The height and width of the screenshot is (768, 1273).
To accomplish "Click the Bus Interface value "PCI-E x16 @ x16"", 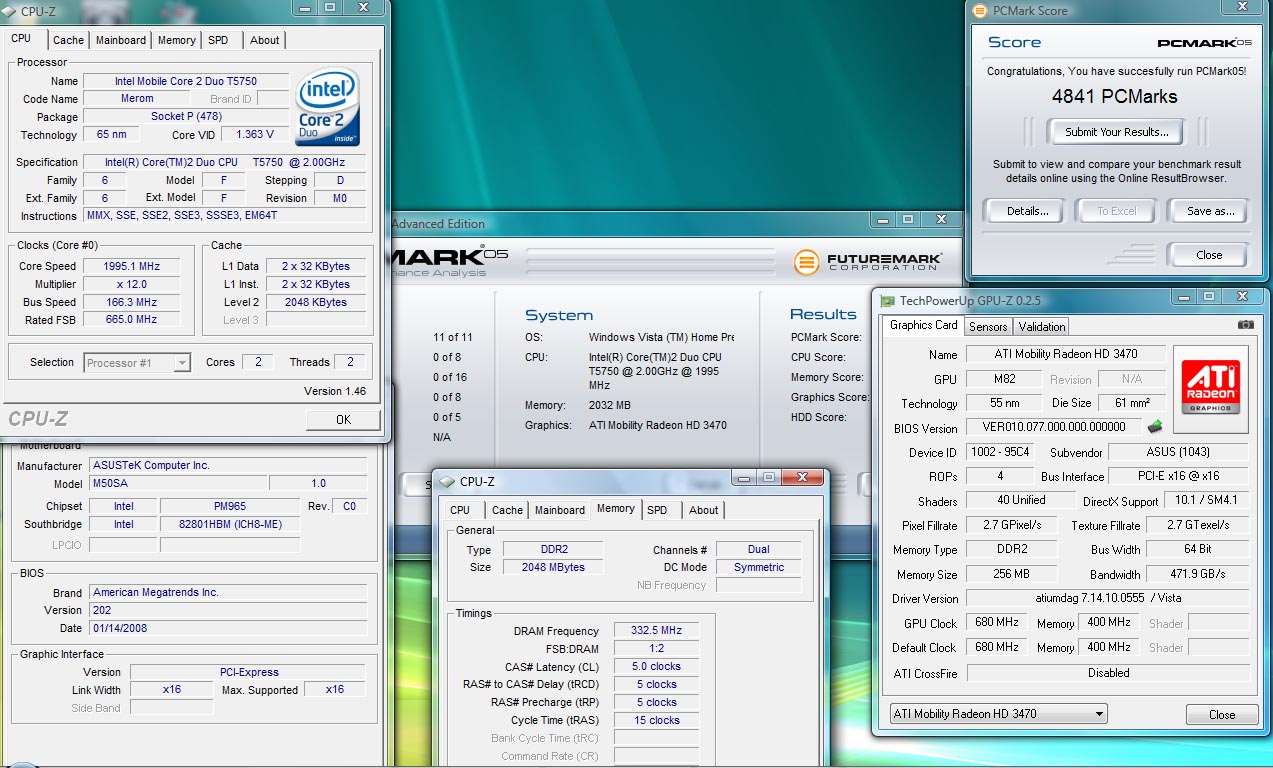I will 1178,476.
